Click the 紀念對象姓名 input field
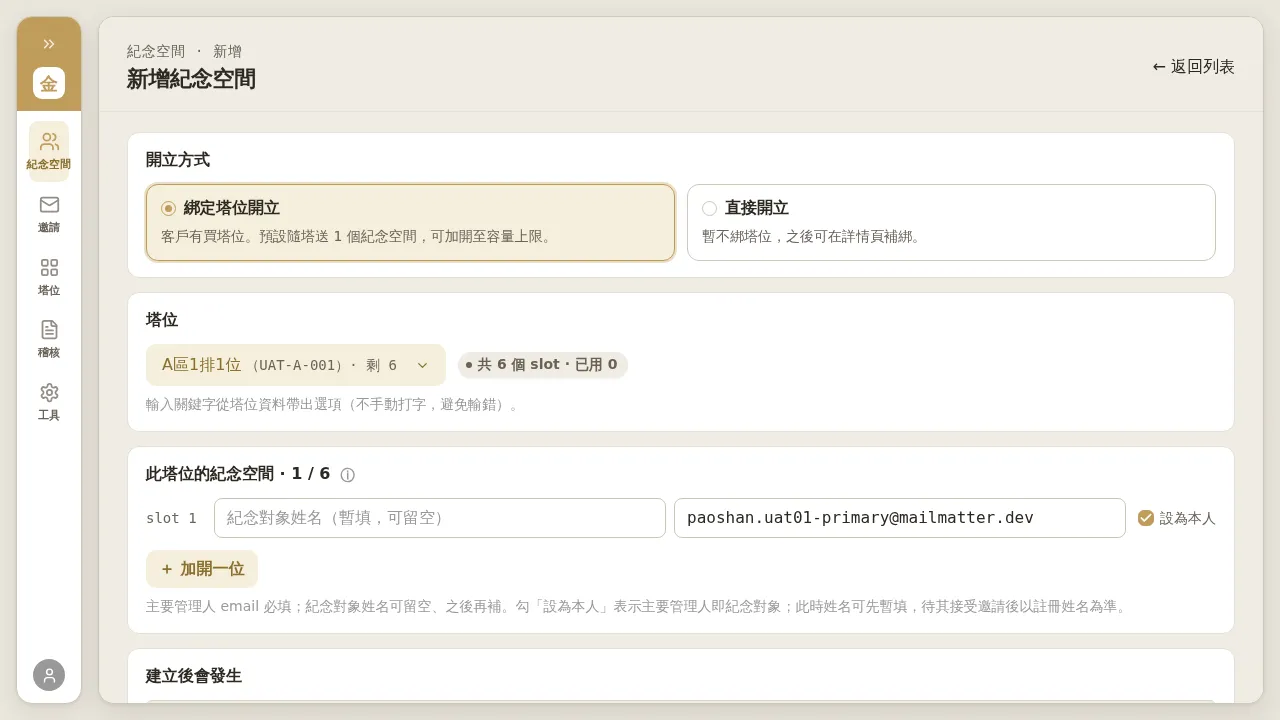This screenshot has height=720, width=1280. click(440, 518)
